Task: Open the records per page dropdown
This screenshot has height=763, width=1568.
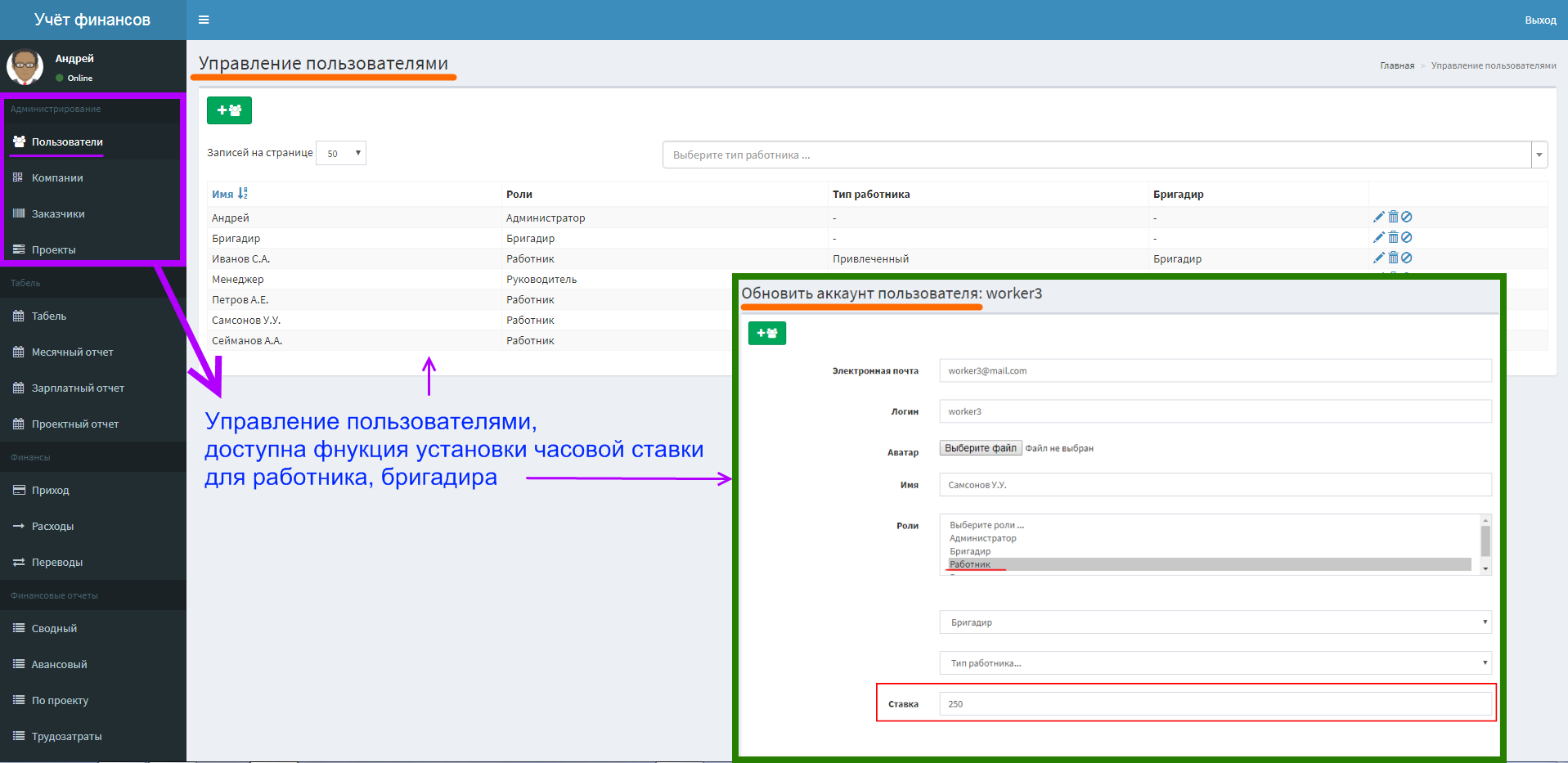Action: [x=341, y=153]
